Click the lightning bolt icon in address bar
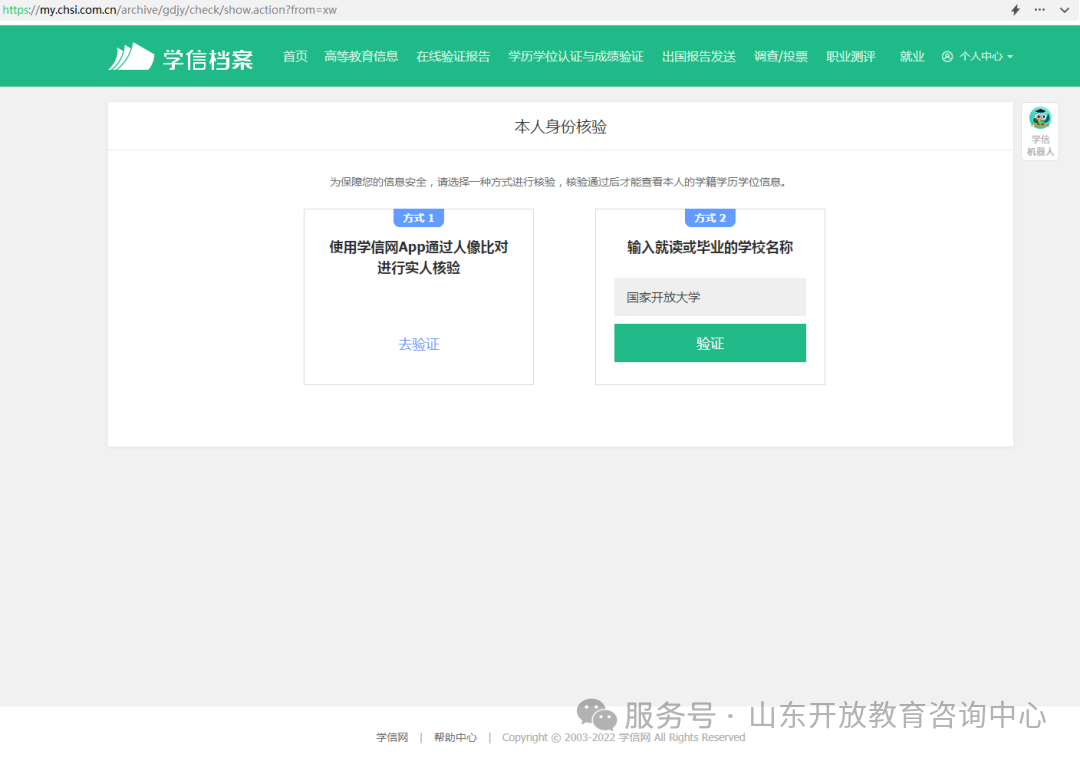 1015,10
